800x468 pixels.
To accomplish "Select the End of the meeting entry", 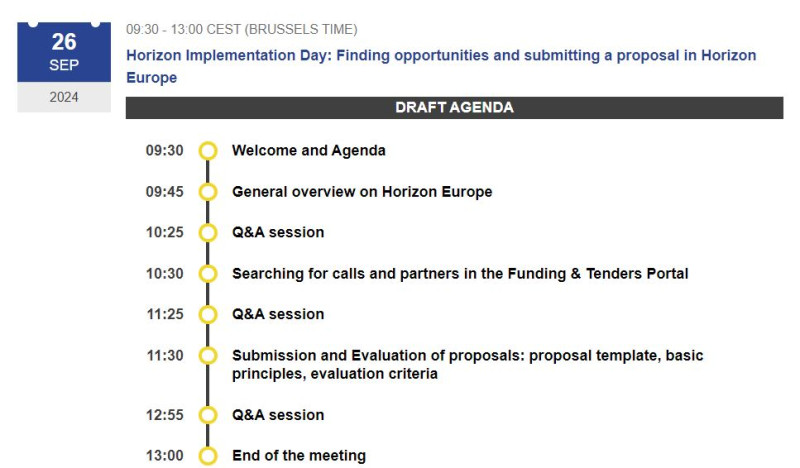I will (299, 455).
